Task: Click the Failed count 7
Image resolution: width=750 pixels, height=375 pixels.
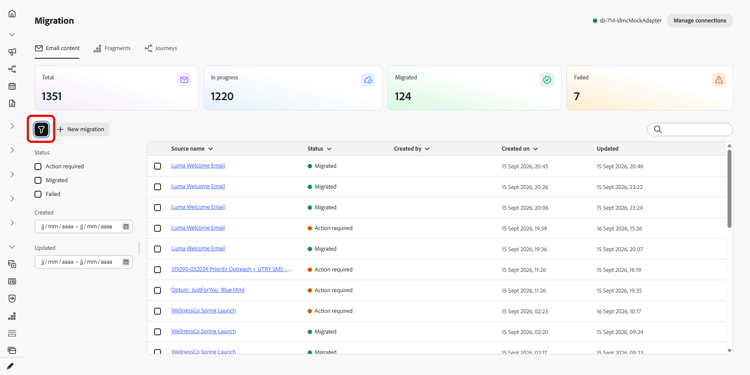Action: tap(577, 97)
